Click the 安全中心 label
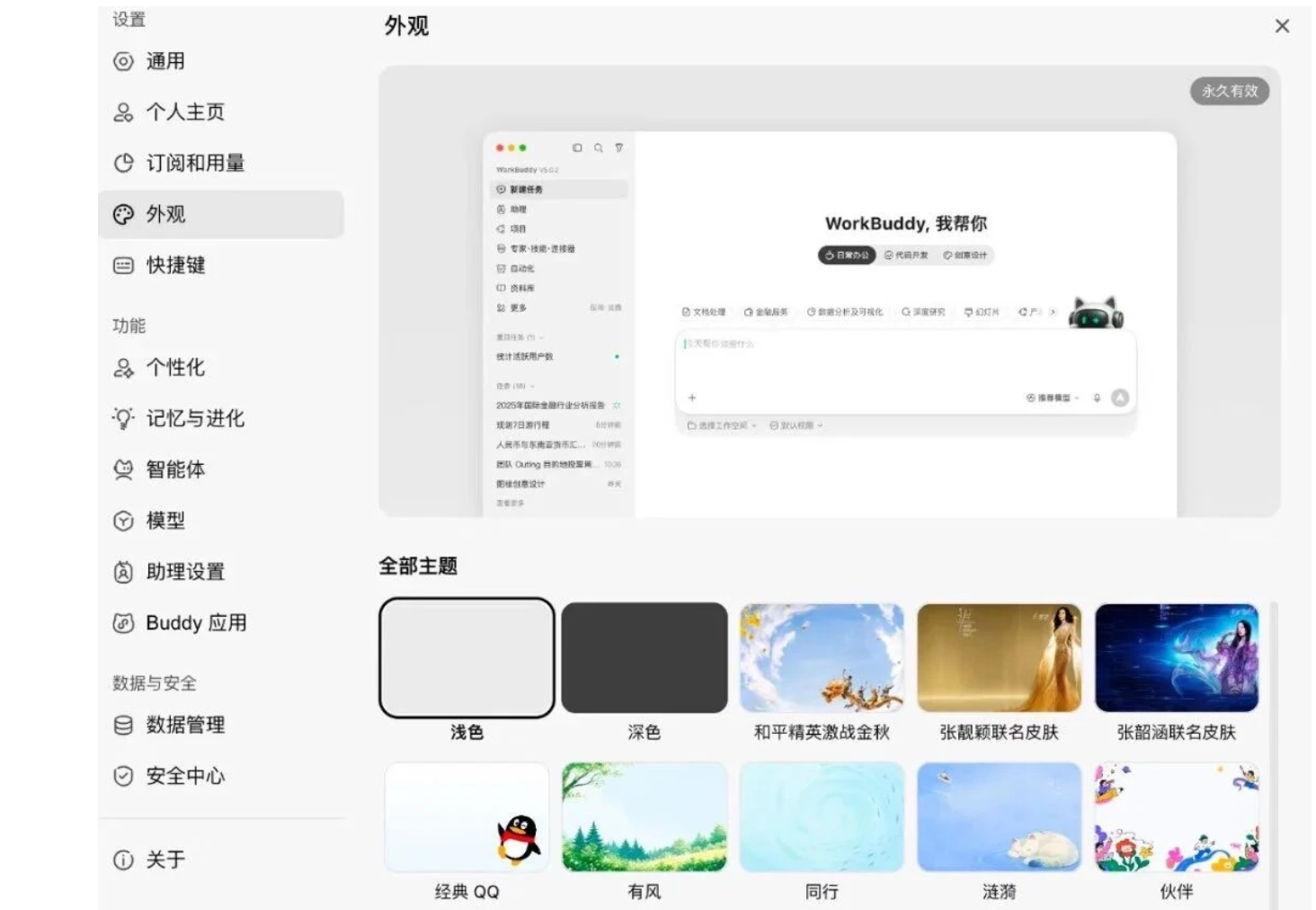The width and height of the screenshot is (1316, 910). [185, 776]
